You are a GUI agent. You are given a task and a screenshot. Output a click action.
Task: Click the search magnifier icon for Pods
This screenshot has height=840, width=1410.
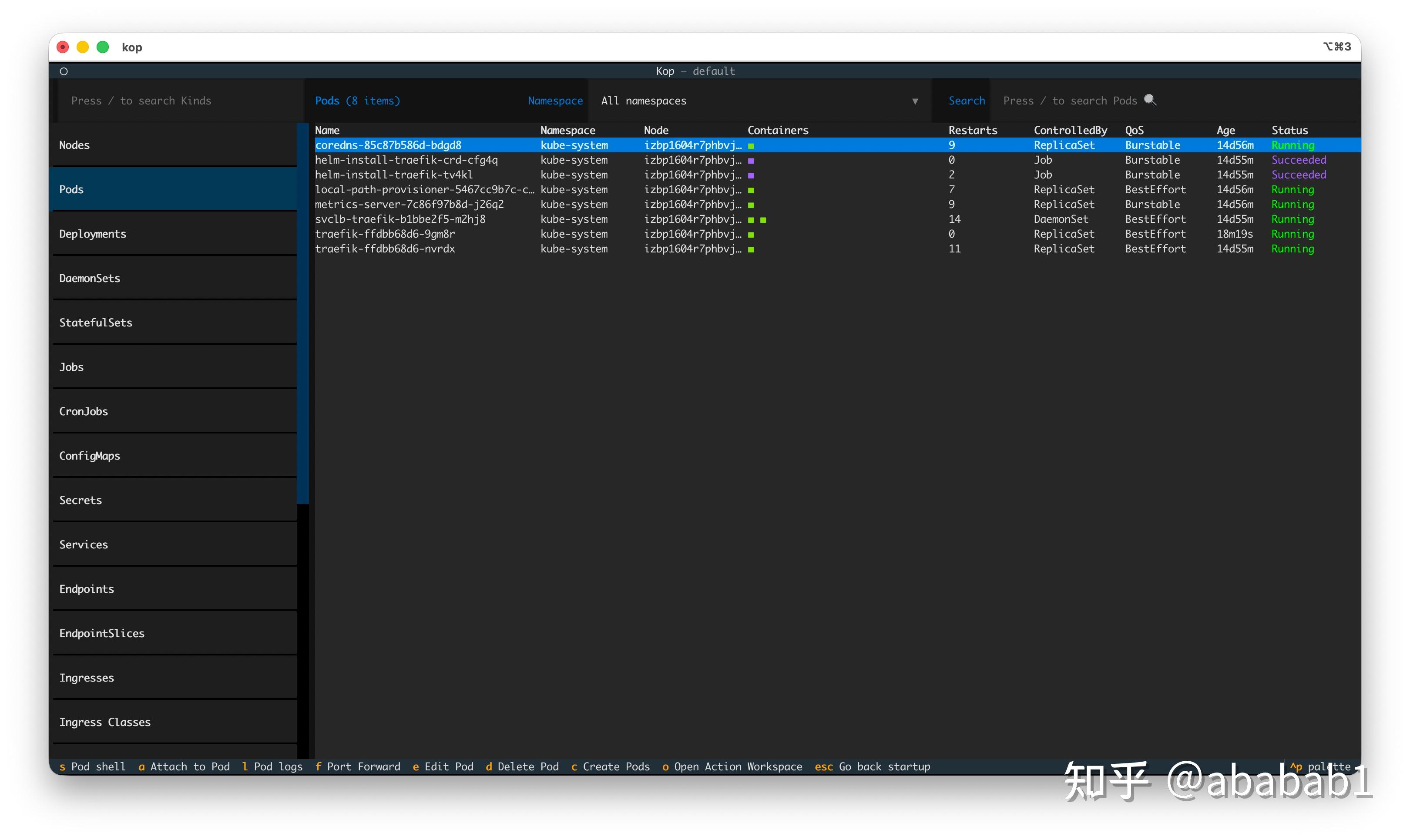[x=1149, y=100]
